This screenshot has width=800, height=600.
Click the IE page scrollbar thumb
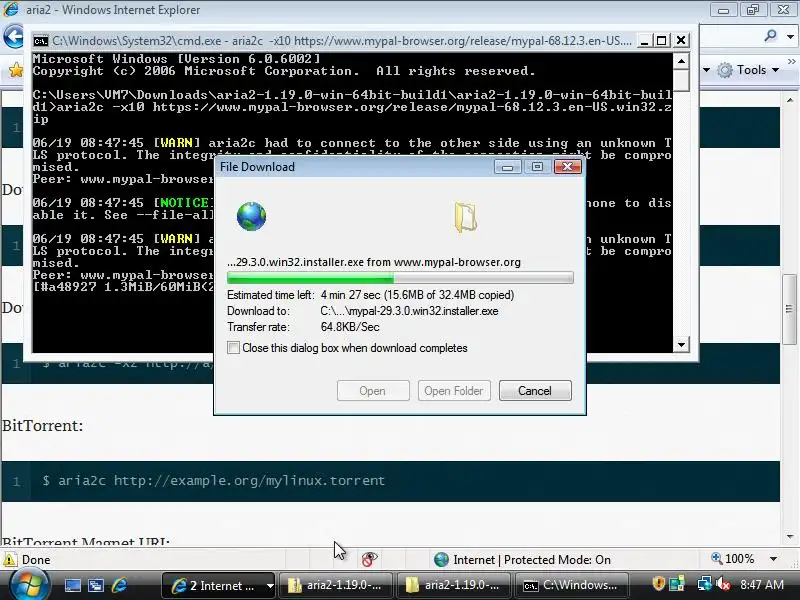pos(790,309)
